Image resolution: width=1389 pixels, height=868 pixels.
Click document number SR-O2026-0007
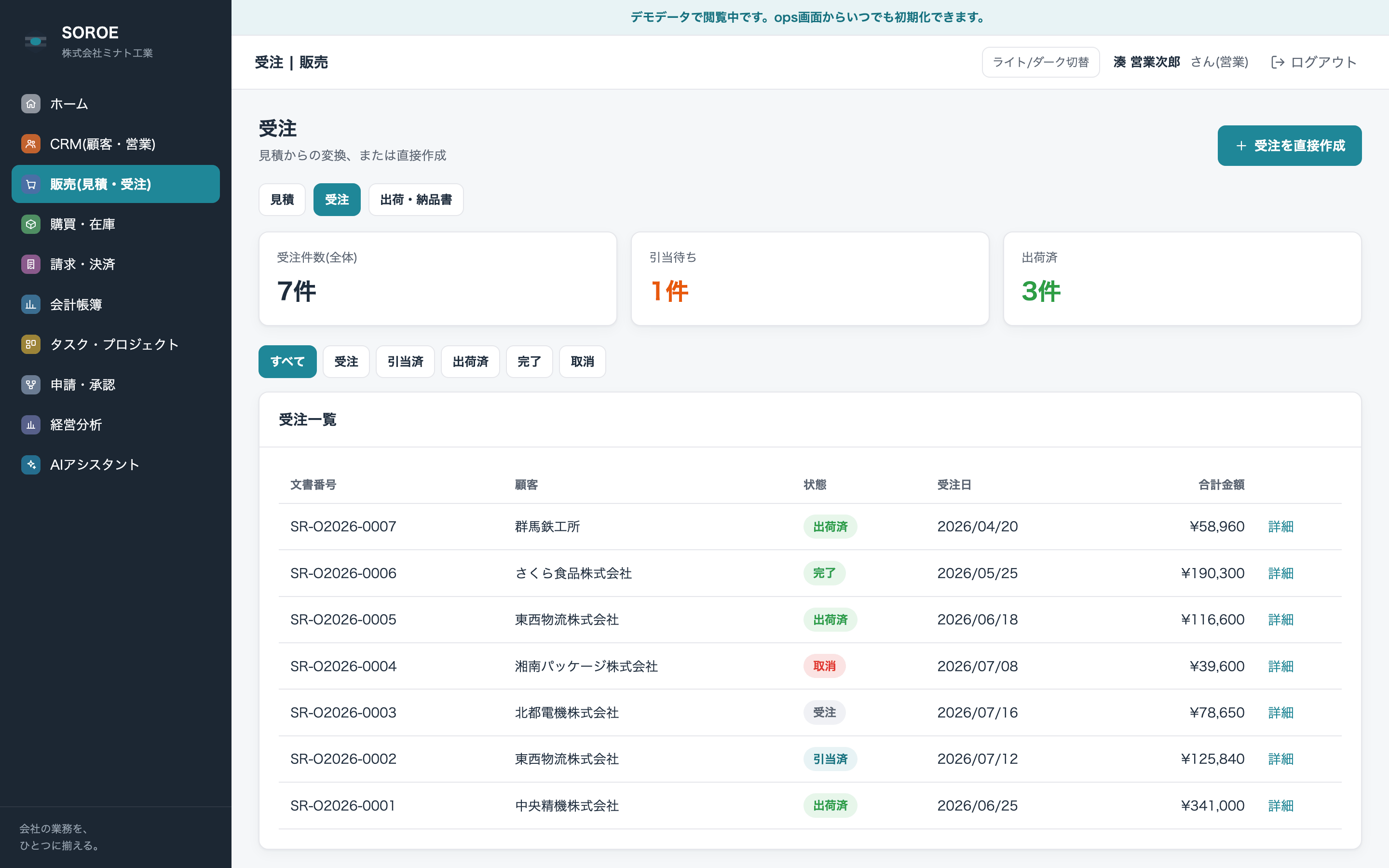[343, 527]
